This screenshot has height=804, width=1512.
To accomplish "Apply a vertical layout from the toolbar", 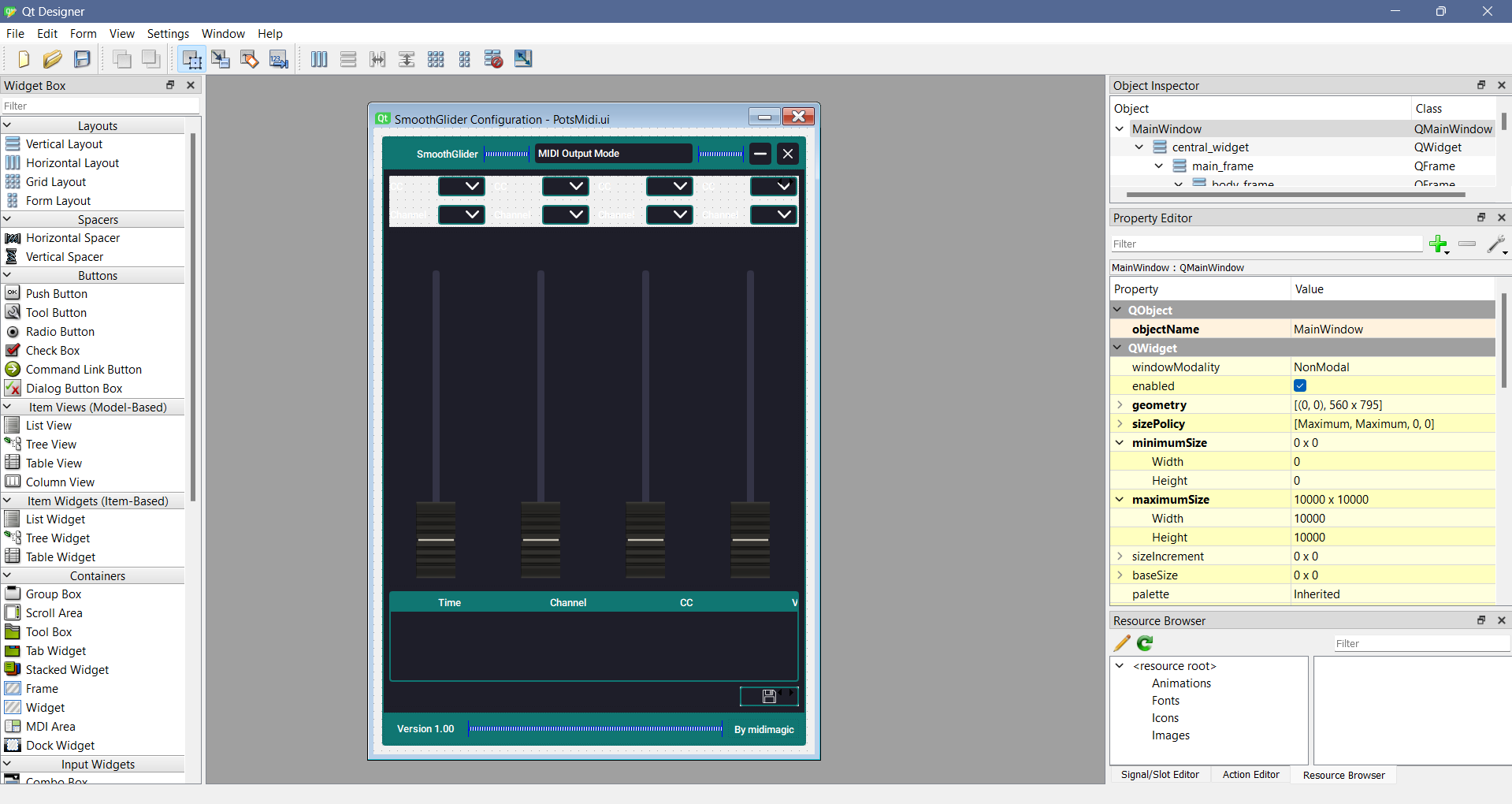I will (x=347, y=59).
